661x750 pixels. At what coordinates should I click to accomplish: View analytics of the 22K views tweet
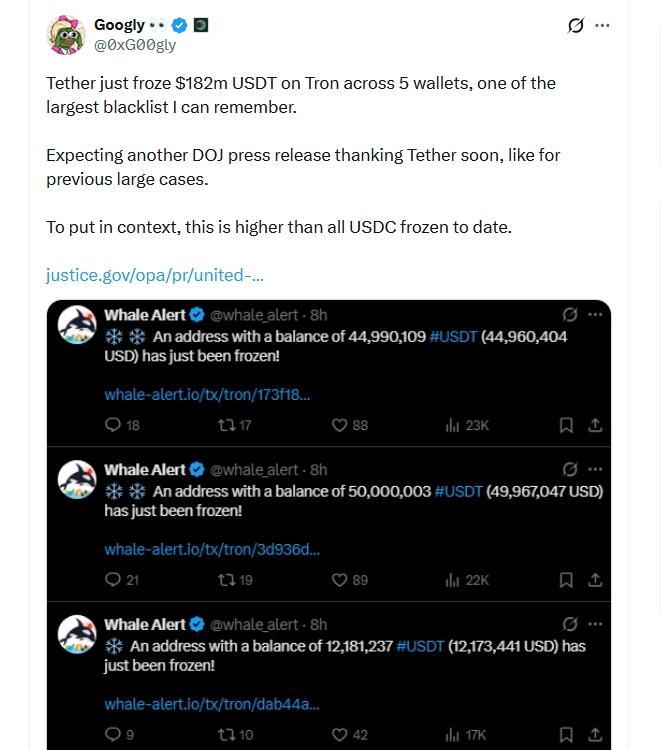(x=466, y=580)
